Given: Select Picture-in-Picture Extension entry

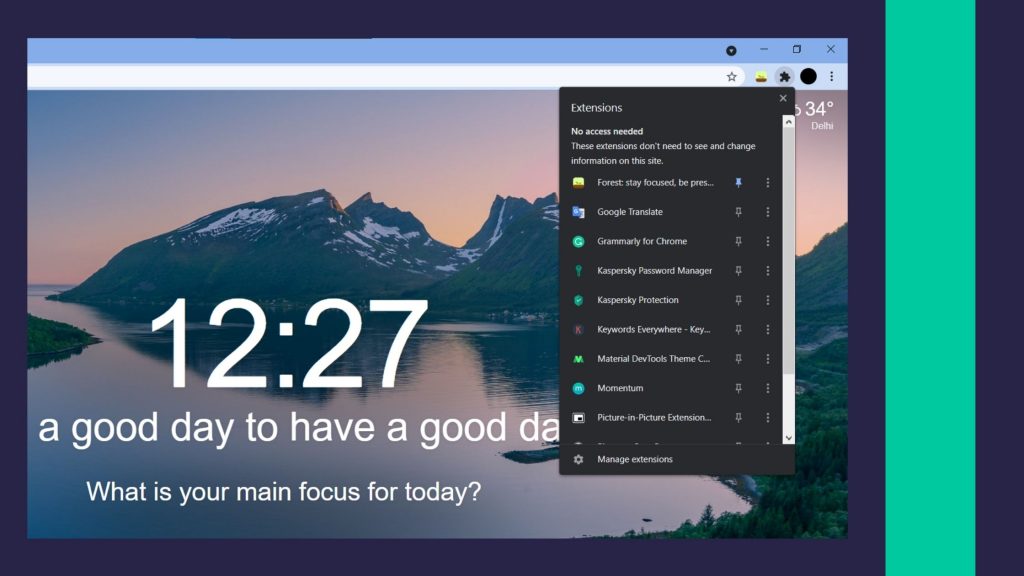Looking at the screenshot, I should pos(654,417).
